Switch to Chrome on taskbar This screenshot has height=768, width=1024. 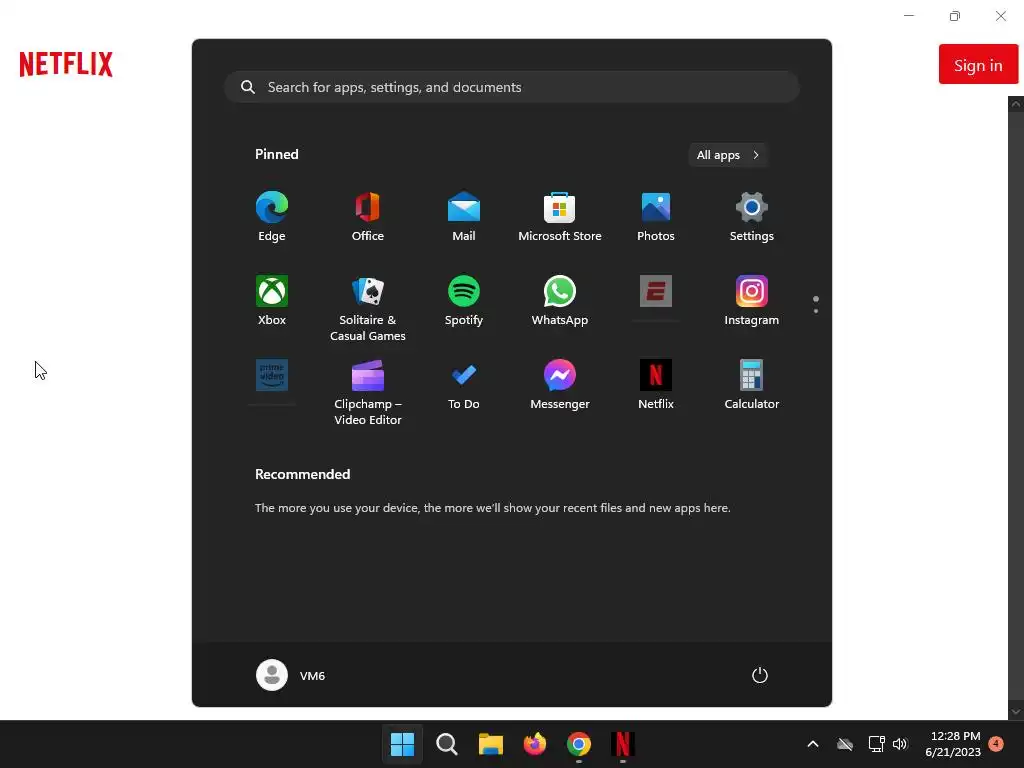pyautogui.click(x=579, y=744)
